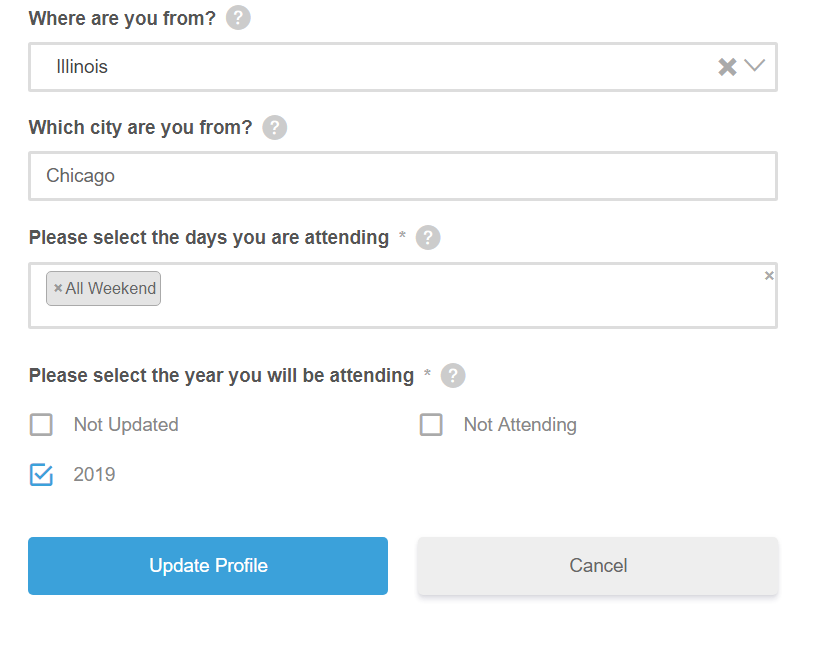Uncheck the 2019 checkbox

[41, 475]
